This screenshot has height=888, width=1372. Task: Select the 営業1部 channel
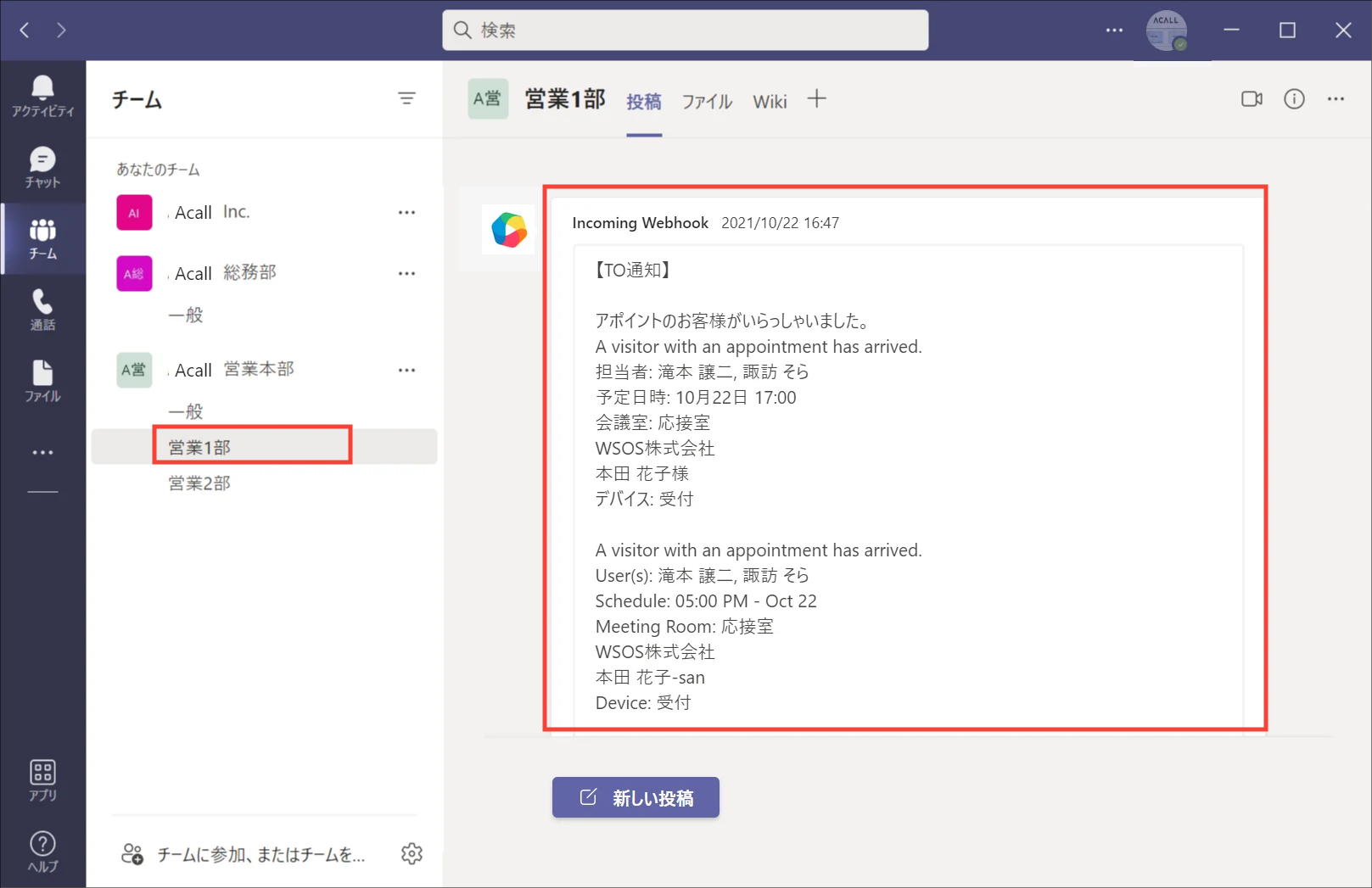click(x=265, y=446)
